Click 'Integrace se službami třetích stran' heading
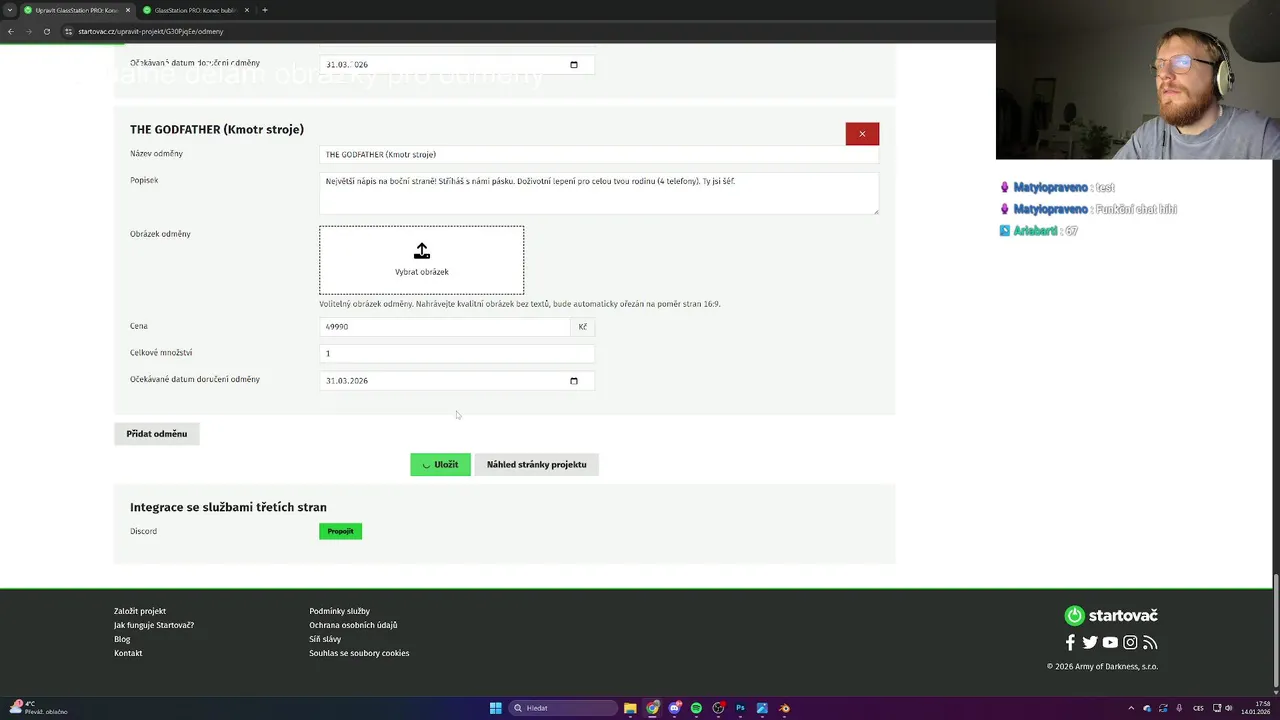 tap(228, 507)
